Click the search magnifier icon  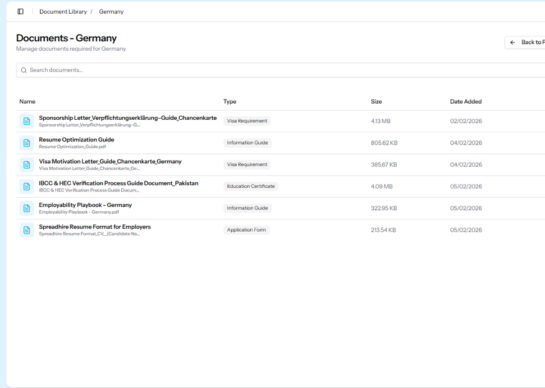[24, 70]
